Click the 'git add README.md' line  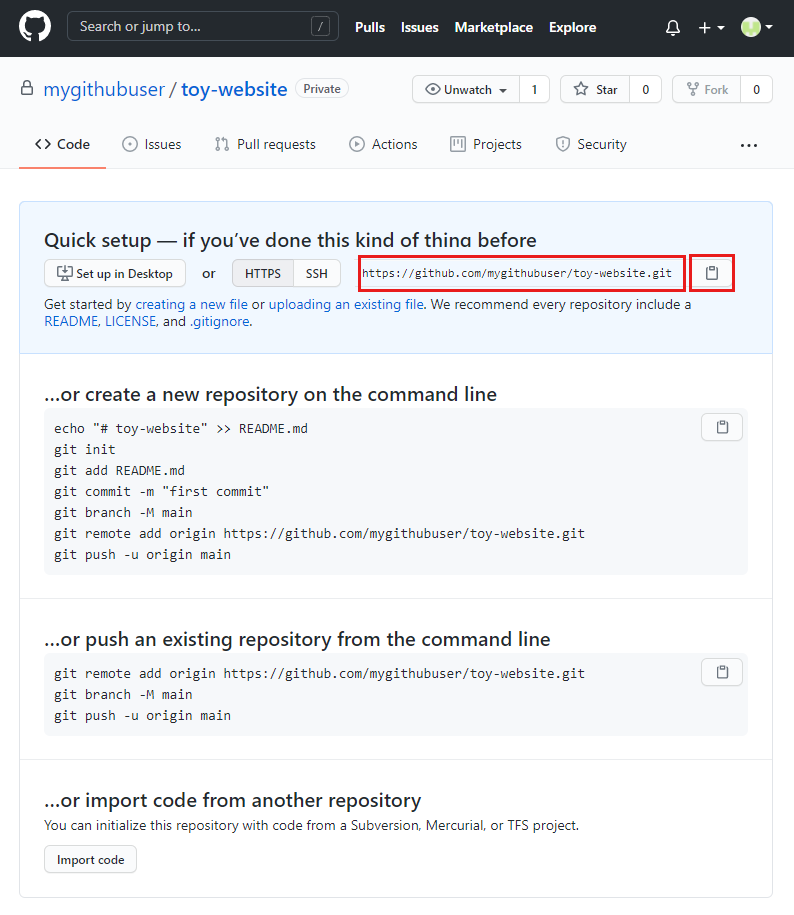[120, 470]
